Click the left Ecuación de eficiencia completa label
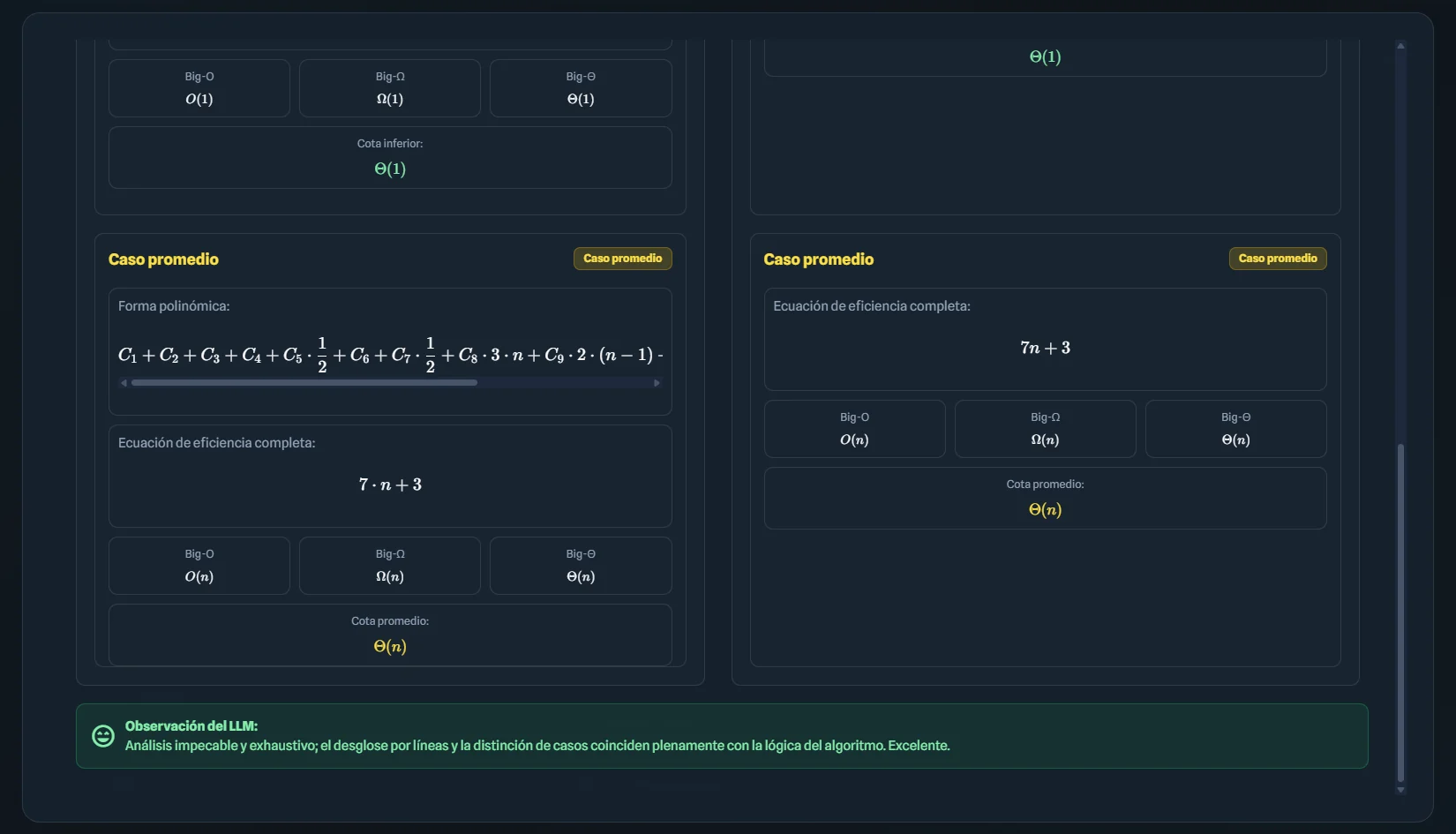 pos(217,443)
